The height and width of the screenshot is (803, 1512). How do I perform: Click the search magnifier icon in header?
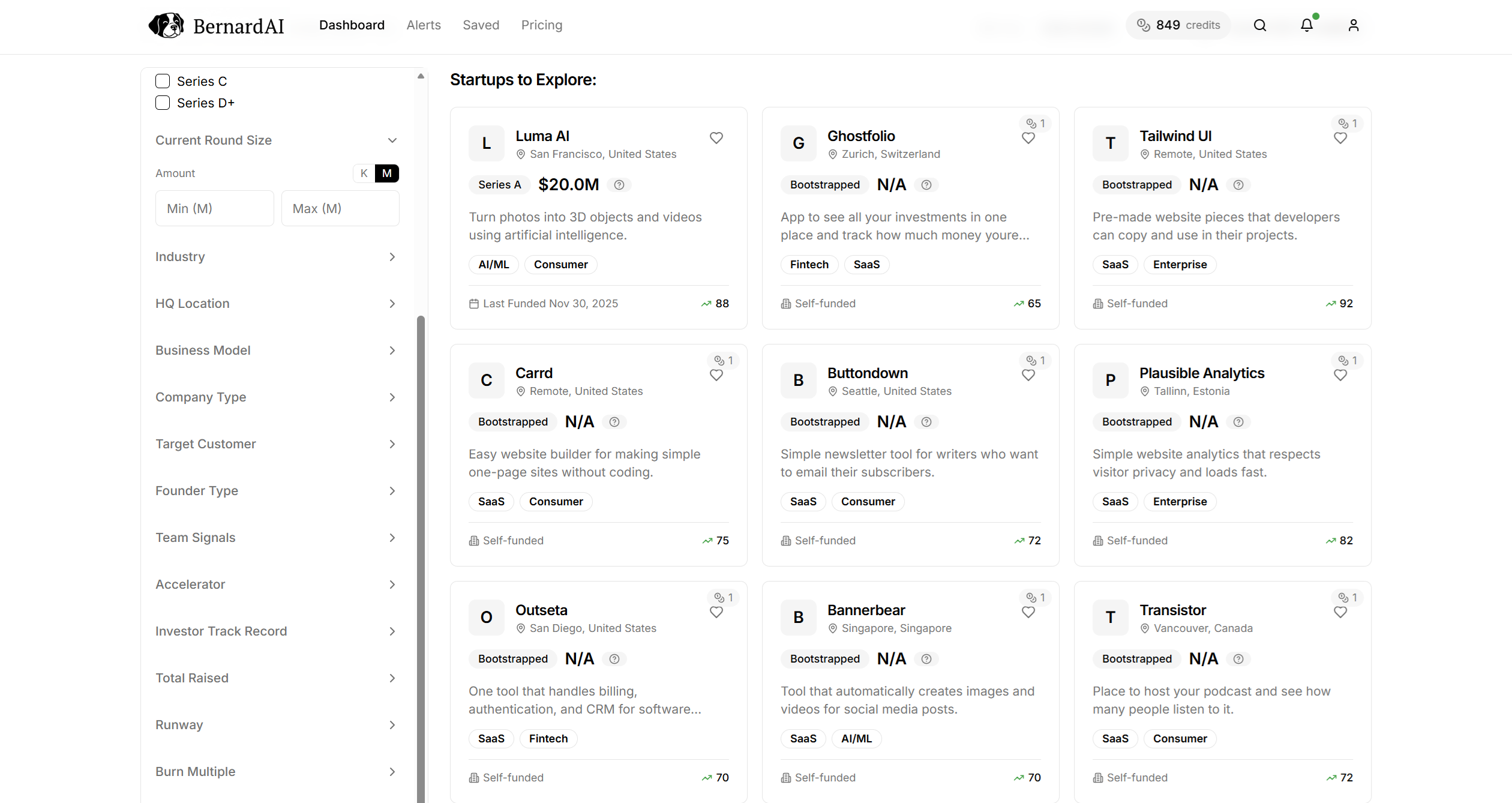(x=1259, y=25)
